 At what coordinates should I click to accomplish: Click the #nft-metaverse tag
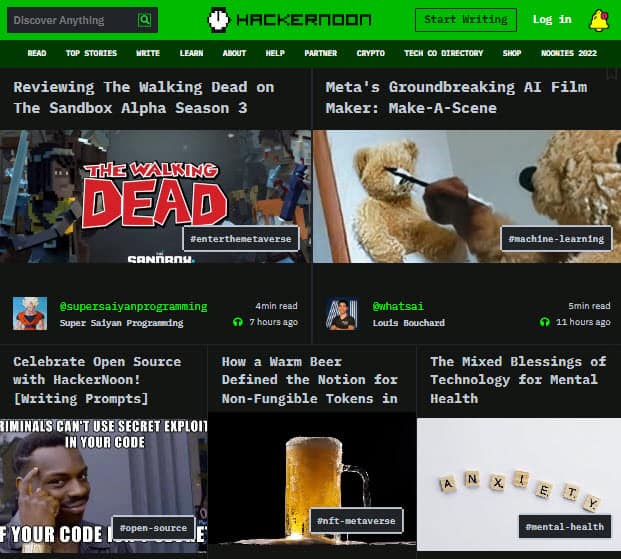pos(356,521)
